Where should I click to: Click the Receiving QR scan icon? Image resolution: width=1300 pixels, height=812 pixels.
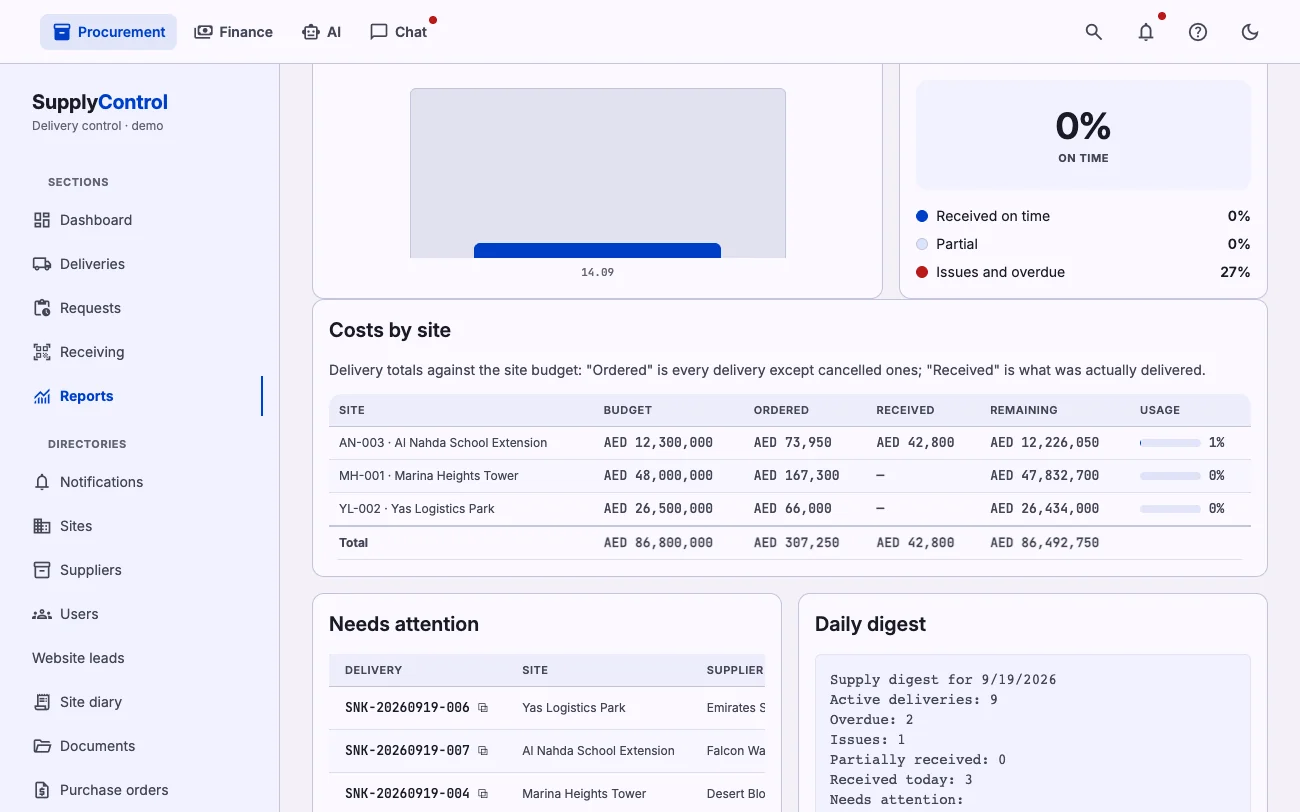coord(42,352)
